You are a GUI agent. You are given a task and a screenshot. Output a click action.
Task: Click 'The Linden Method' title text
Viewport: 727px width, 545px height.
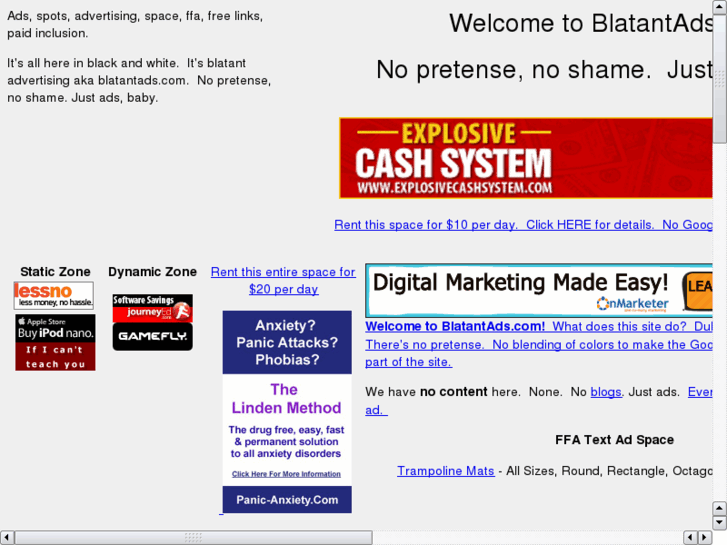286,398
